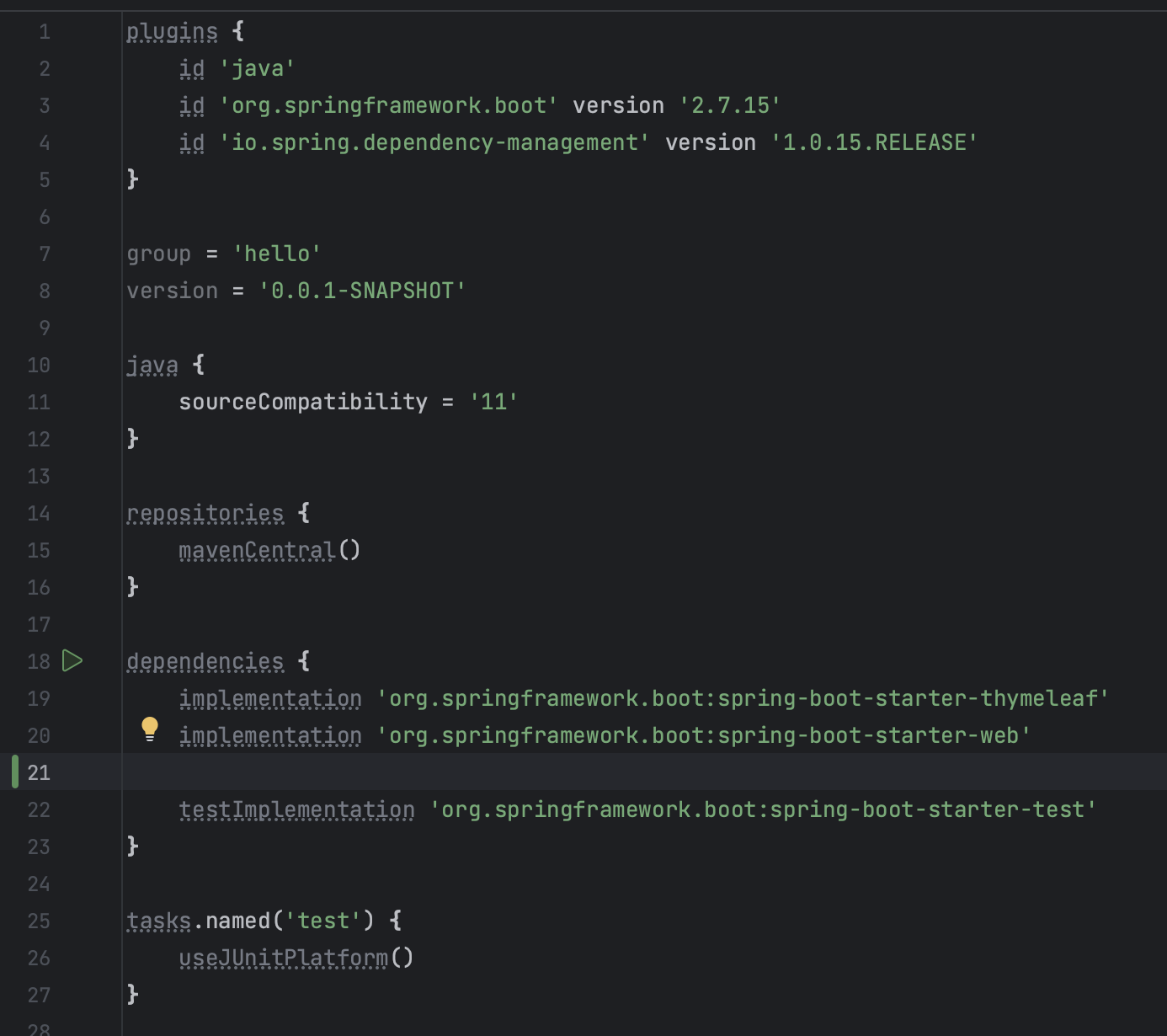This screenshot has height=1036, width=1167.
Task: Click the spring-boot-starter-web dependency string
Action: (704, 735)
